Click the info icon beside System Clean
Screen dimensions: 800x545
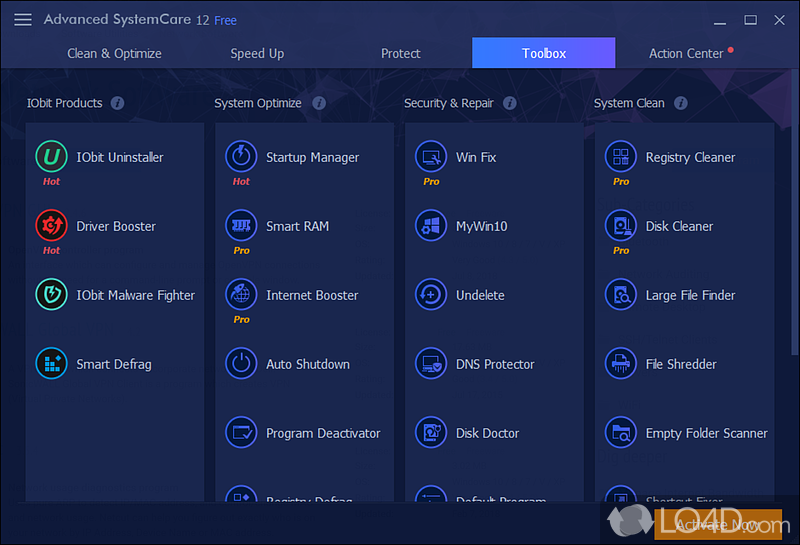[x=681, y=103]
